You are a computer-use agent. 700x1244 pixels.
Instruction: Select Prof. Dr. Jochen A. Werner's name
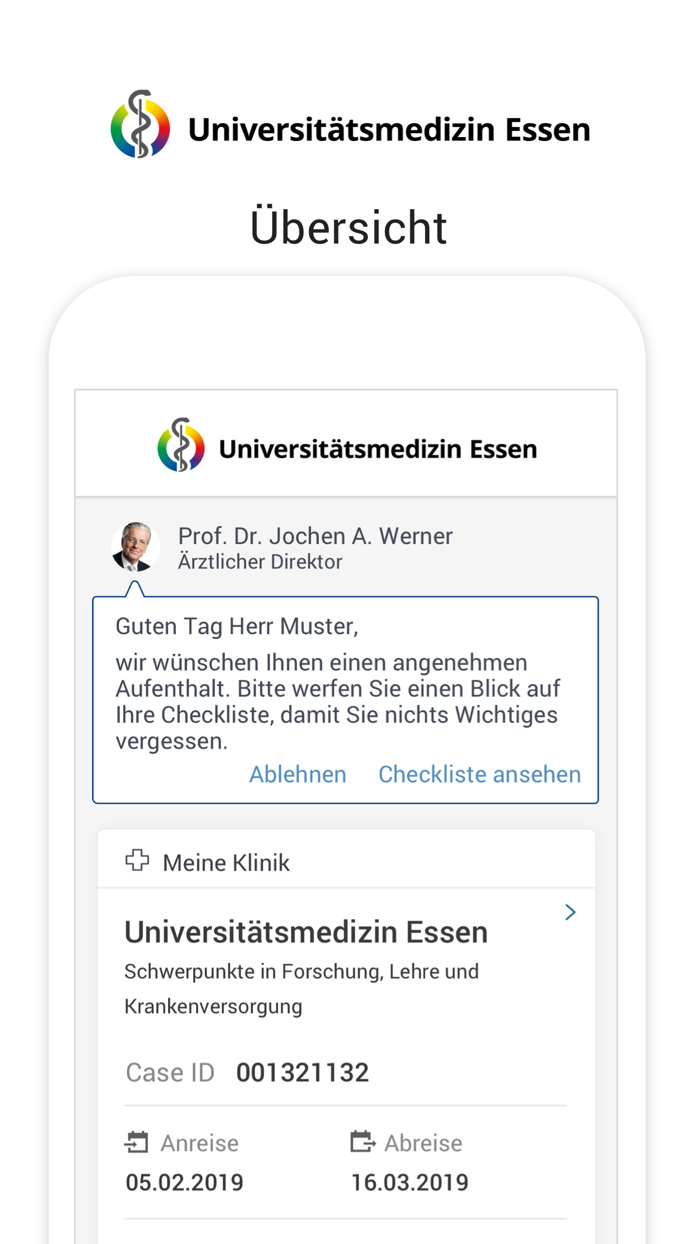316,536
